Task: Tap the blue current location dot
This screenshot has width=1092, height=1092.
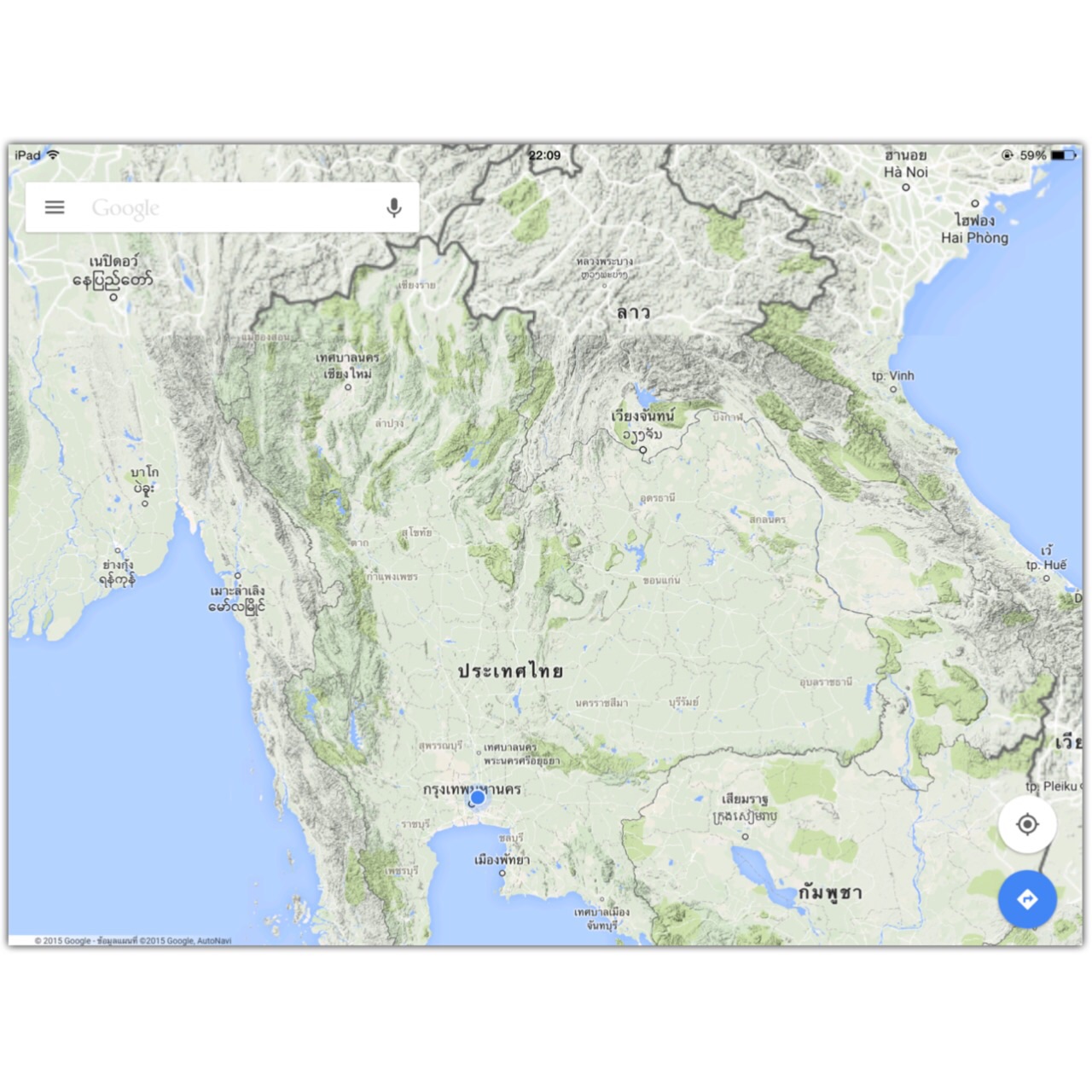Action: [x=477, y=798]
